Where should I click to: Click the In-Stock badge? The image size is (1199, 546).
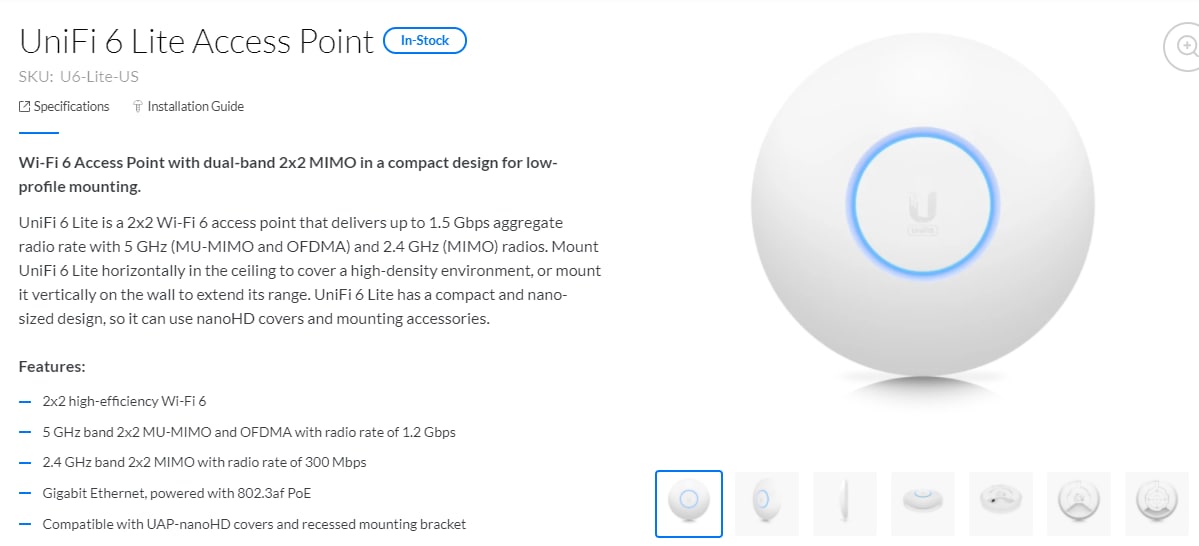coord(424,41)
